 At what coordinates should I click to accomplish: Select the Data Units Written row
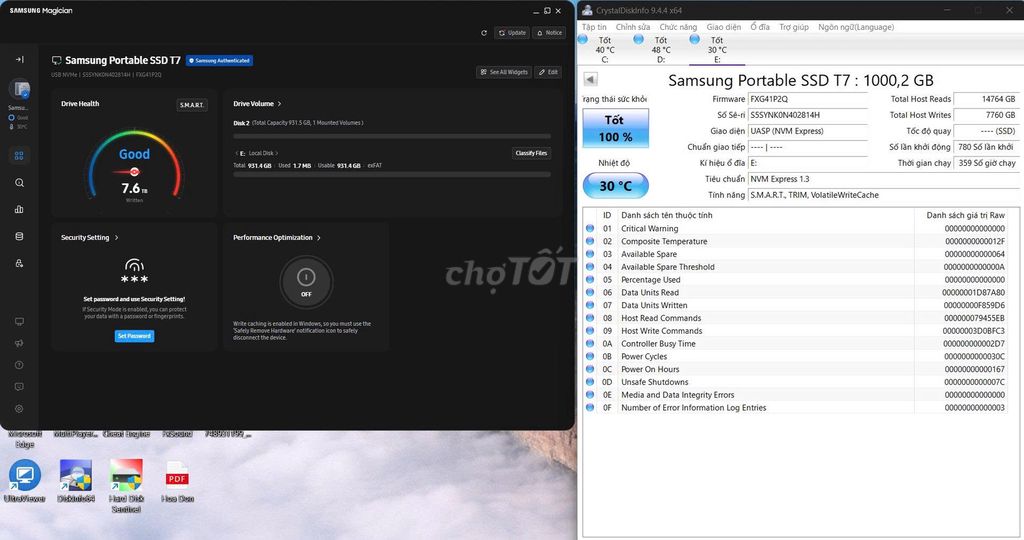click(x=795, y=306)
